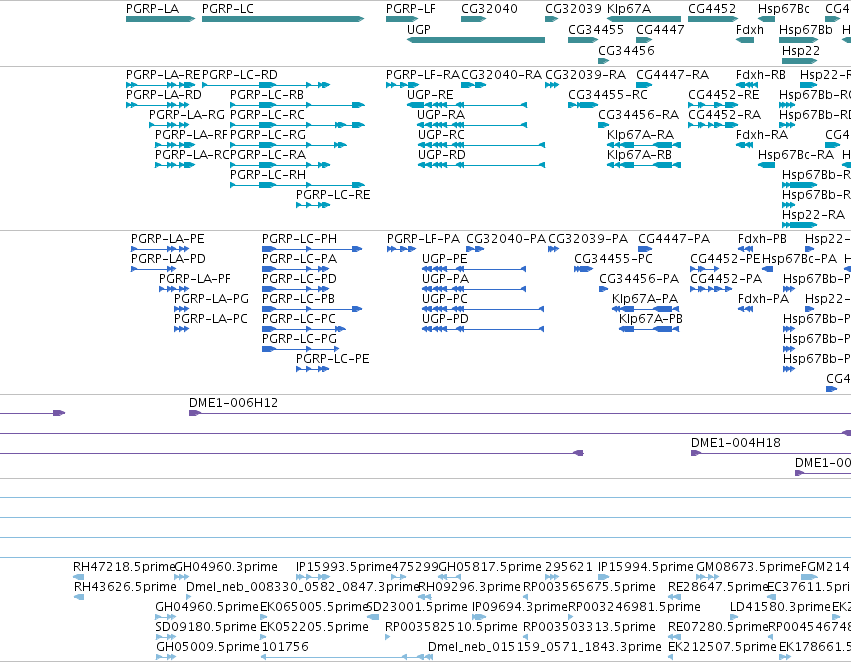This screenshot has height=662, width=851.
Task: Select protein PGRP-LA-PF label
Action: (x=194, y=279)
